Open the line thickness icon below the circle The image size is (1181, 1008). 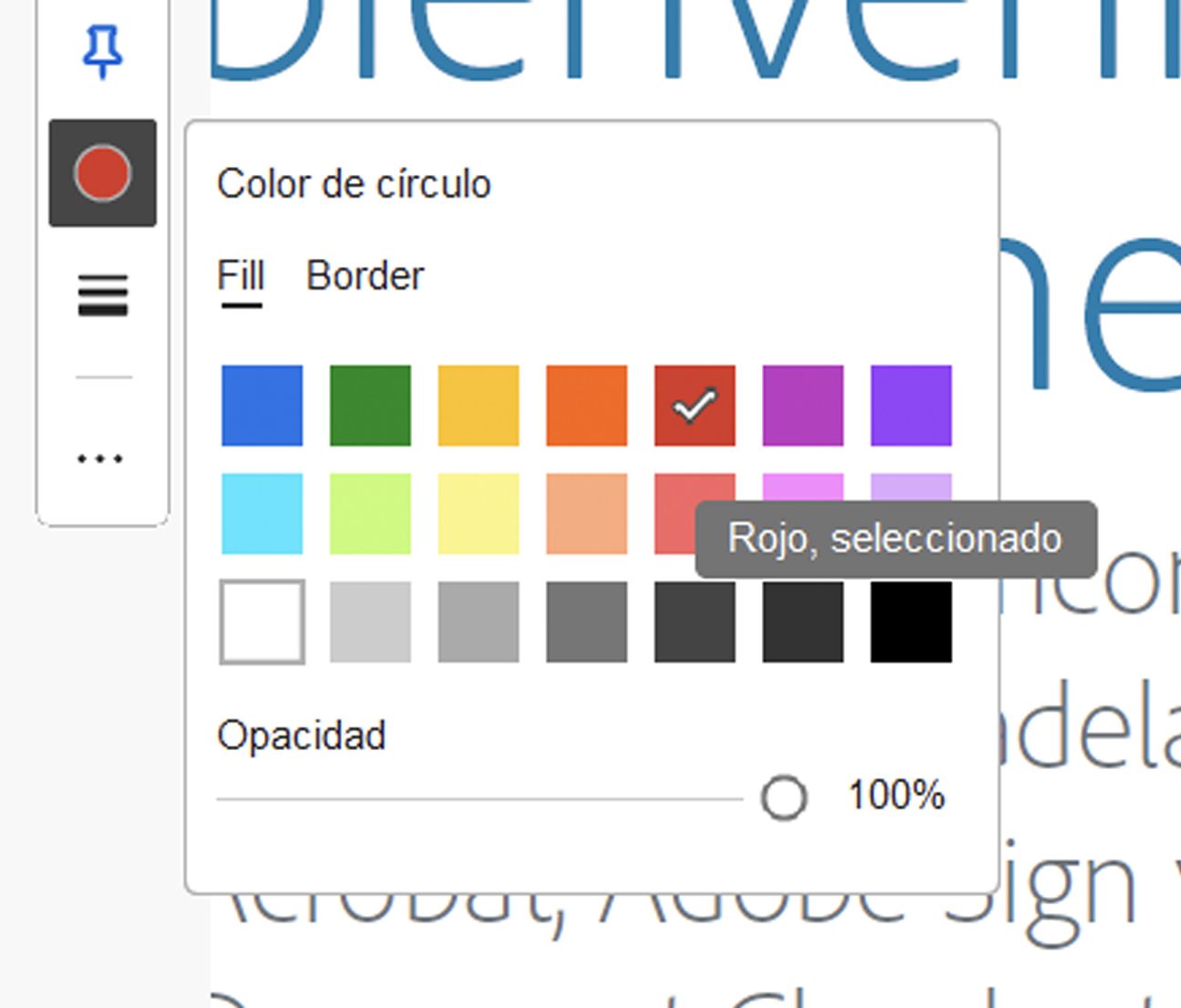click(103, 294)
